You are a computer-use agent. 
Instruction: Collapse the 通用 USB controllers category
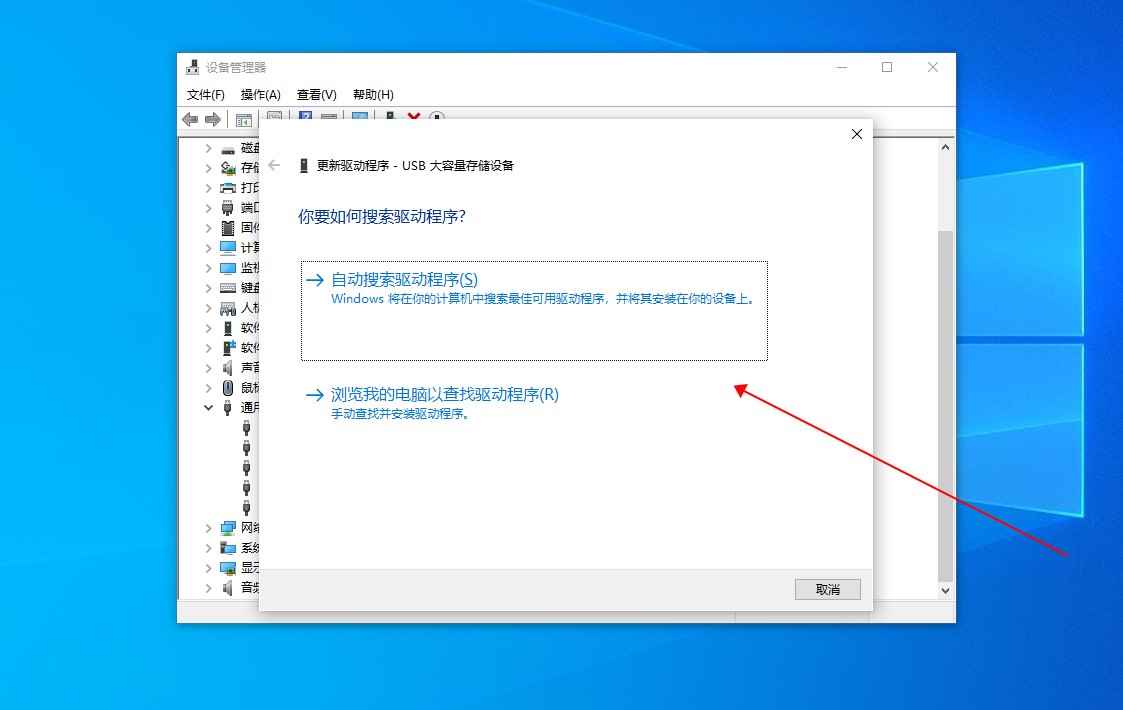pos(207,407)
